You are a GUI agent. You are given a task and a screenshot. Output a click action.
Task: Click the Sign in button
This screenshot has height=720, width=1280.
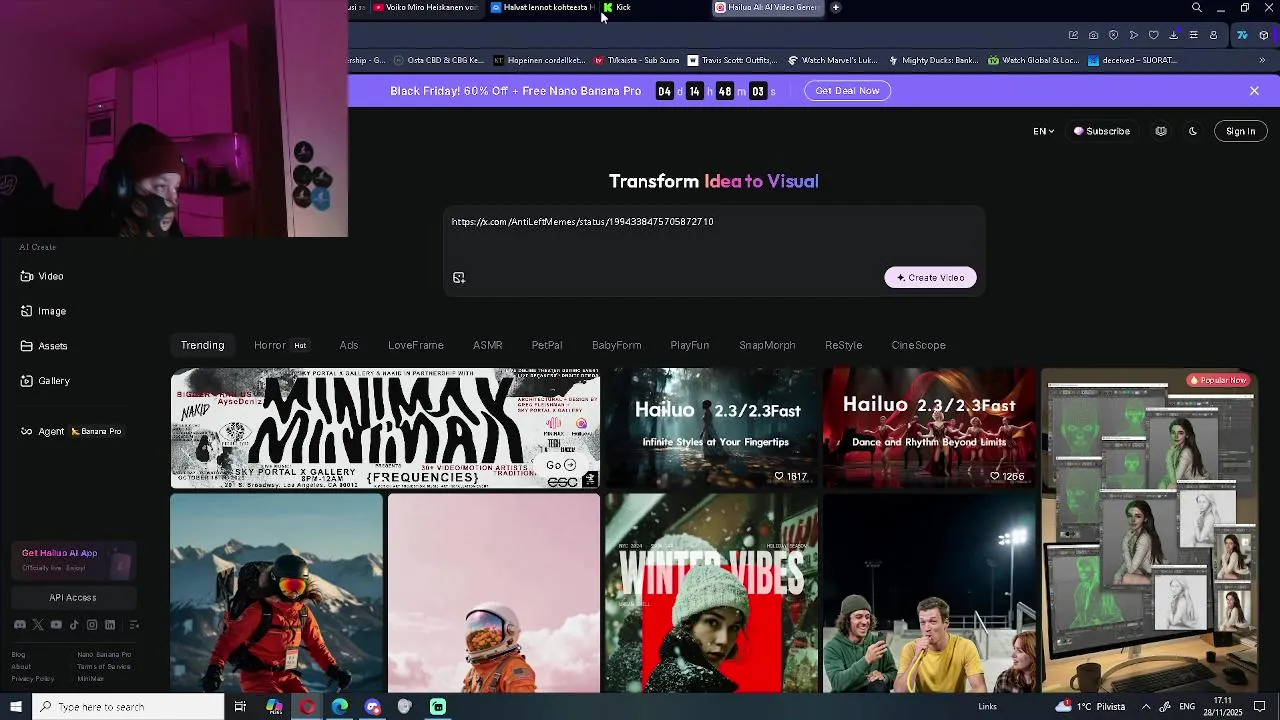(1240, 131)
